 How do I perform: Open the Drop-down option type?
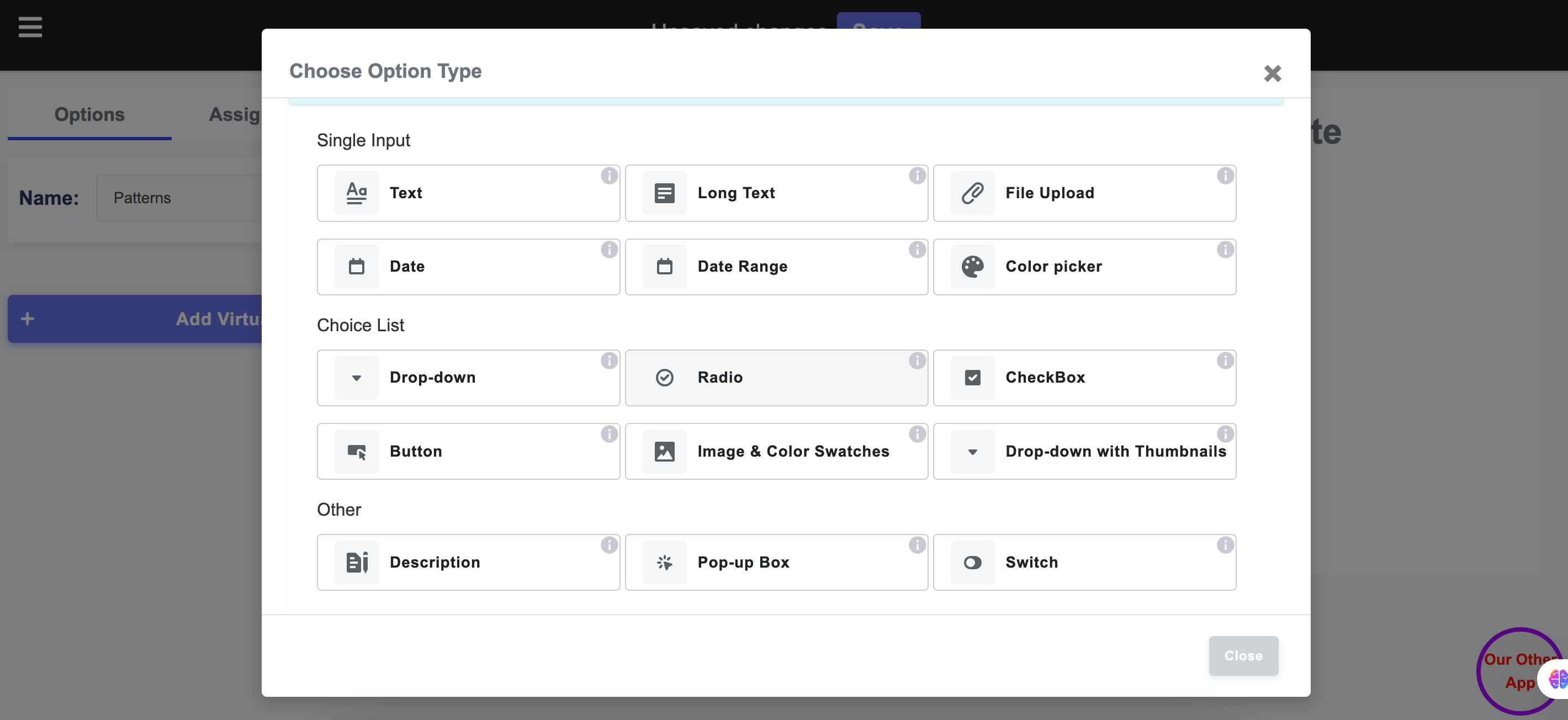[x=468, y=377]
